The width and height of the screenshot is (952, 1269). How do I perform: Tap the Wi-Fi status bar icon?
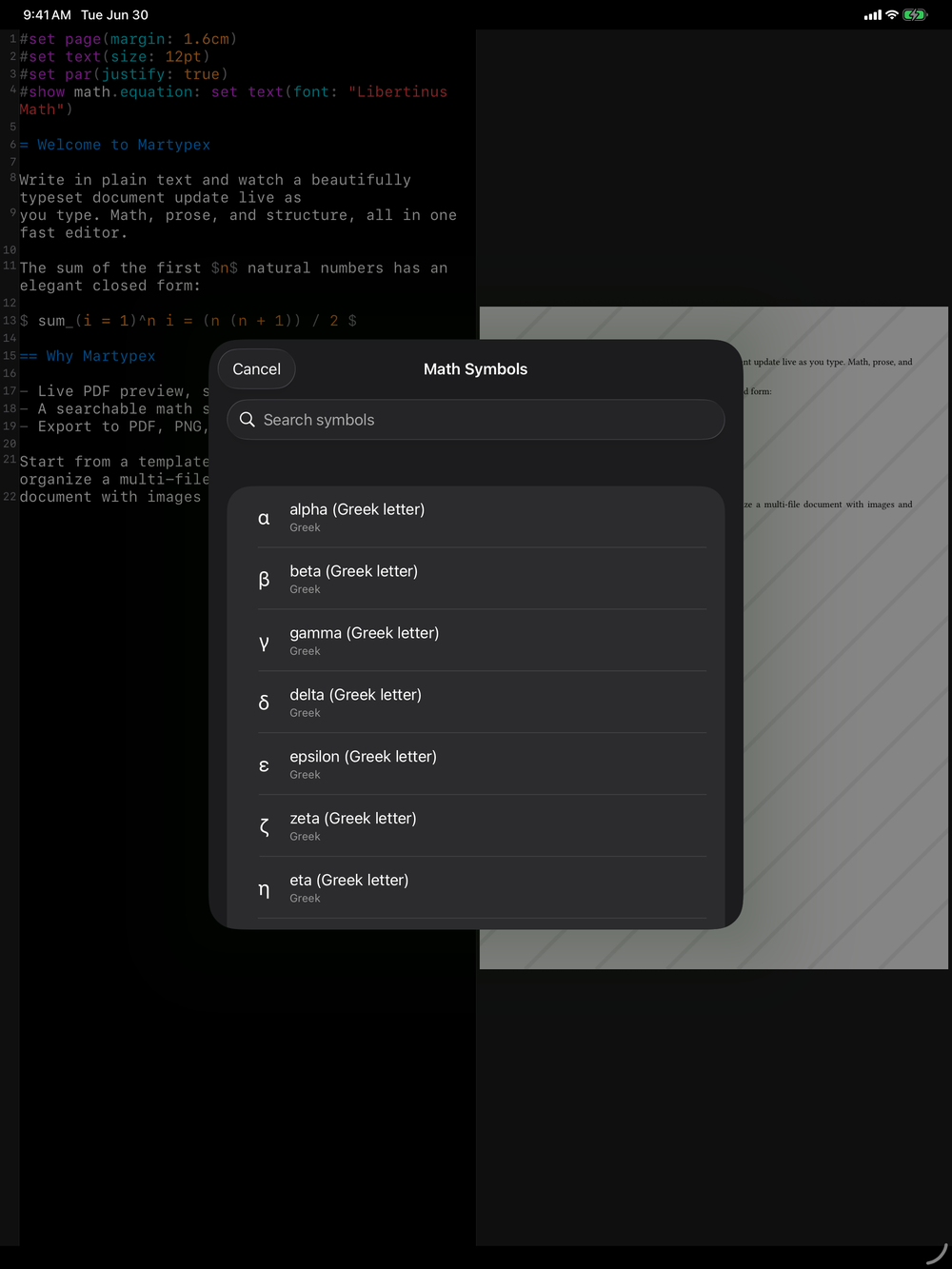892,14
